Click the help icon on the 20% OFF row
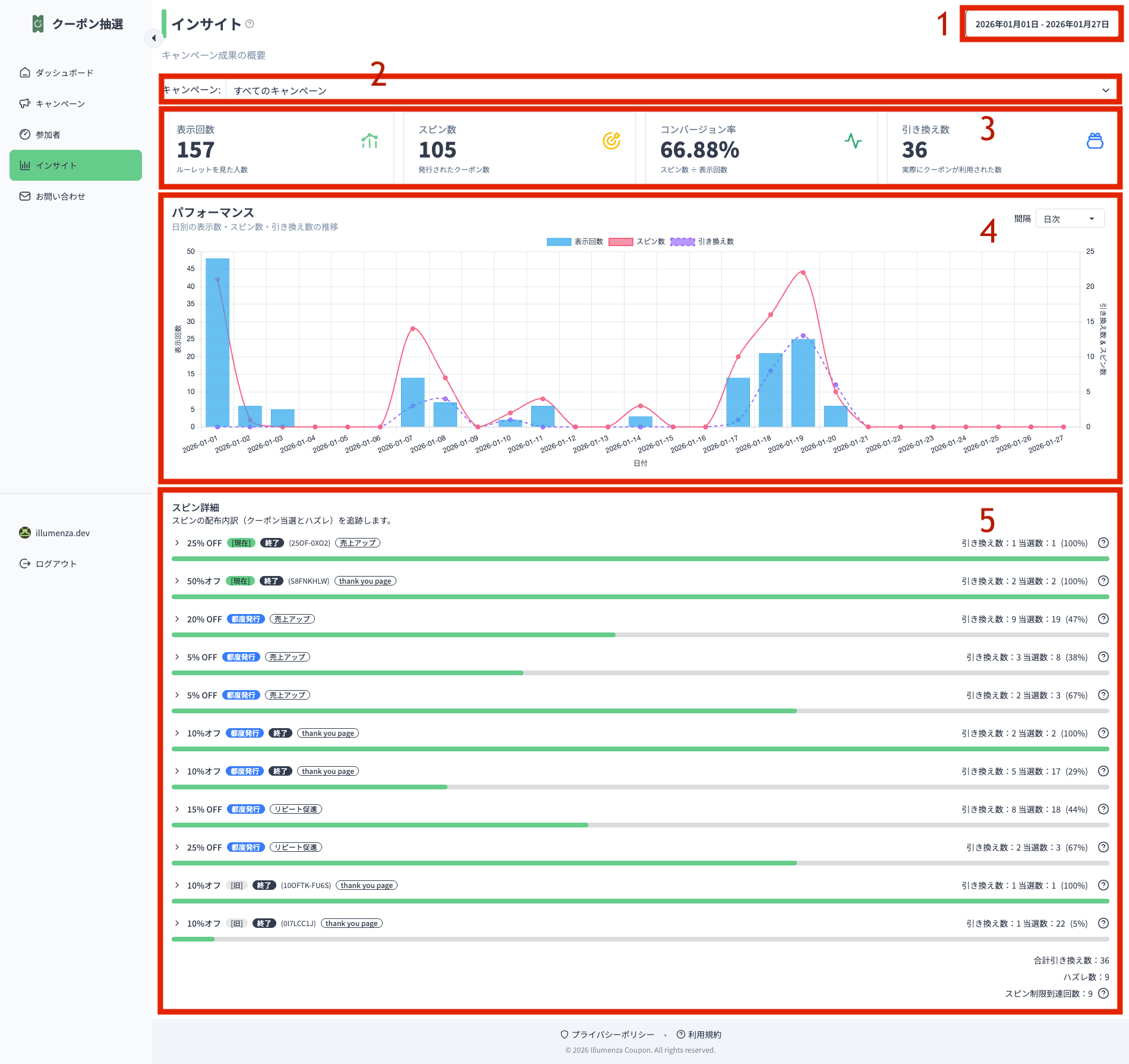Screen dimensions: 1129x1064 click(x=1103, y=619)
